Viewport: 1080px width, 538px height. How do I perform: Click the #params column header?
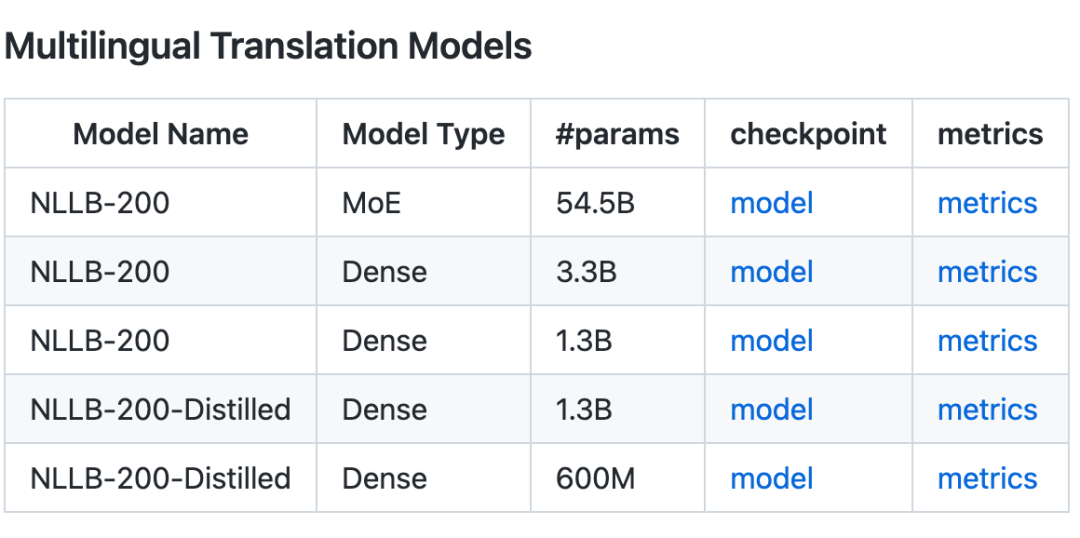pyautogui.click(x=617, y=134)
